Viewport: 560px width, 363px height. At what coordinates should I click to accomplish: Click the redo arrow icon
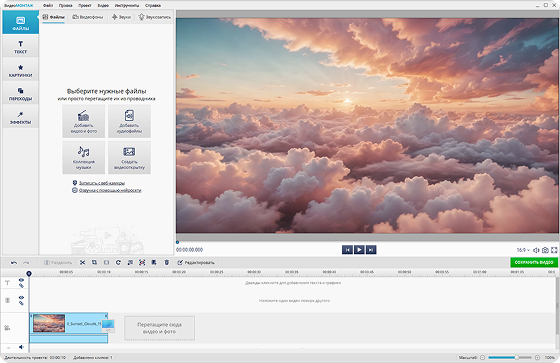click(26, 263)
